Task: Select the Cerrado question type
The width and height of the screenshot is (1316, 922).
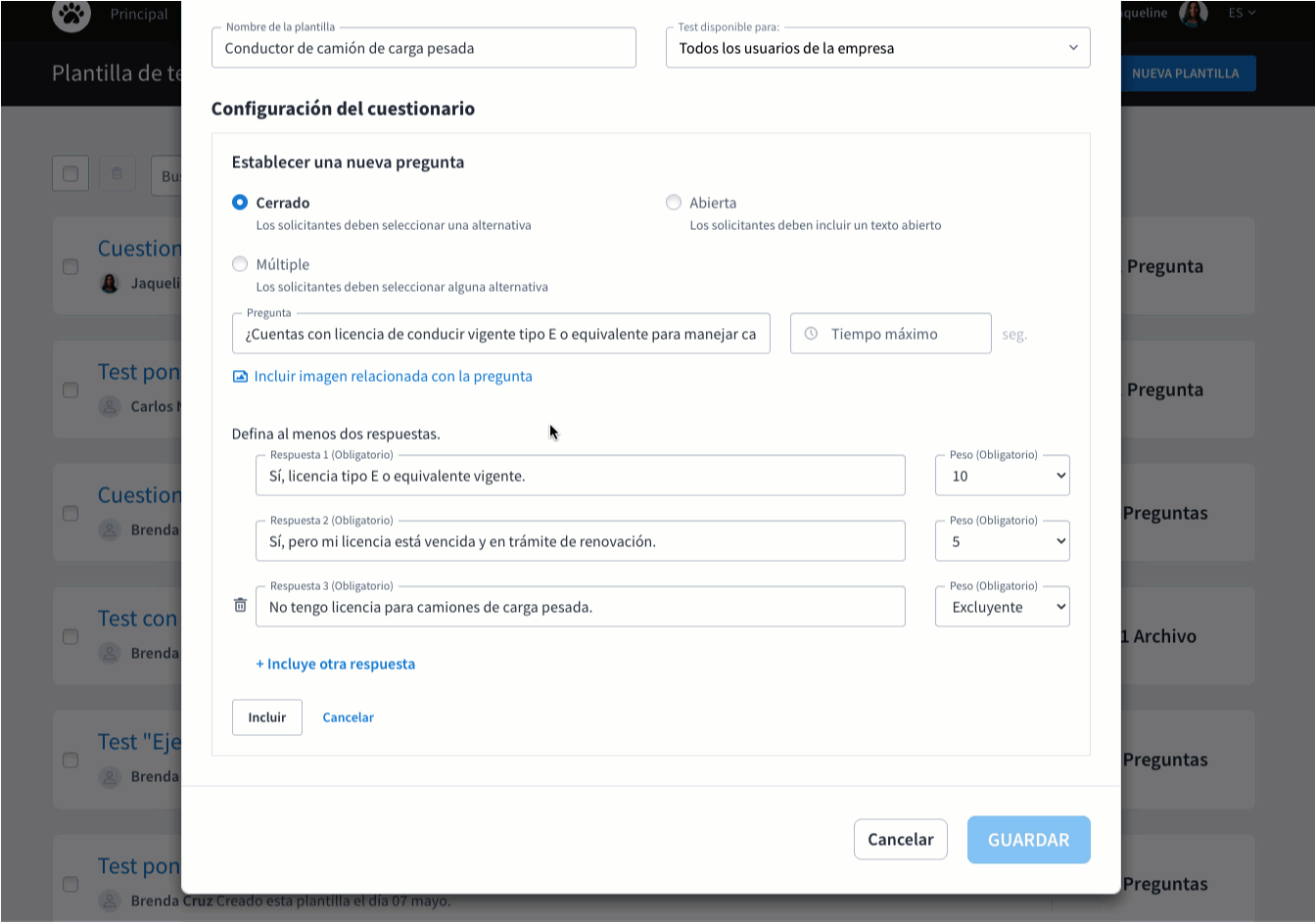Action: (x=240, y=203)
